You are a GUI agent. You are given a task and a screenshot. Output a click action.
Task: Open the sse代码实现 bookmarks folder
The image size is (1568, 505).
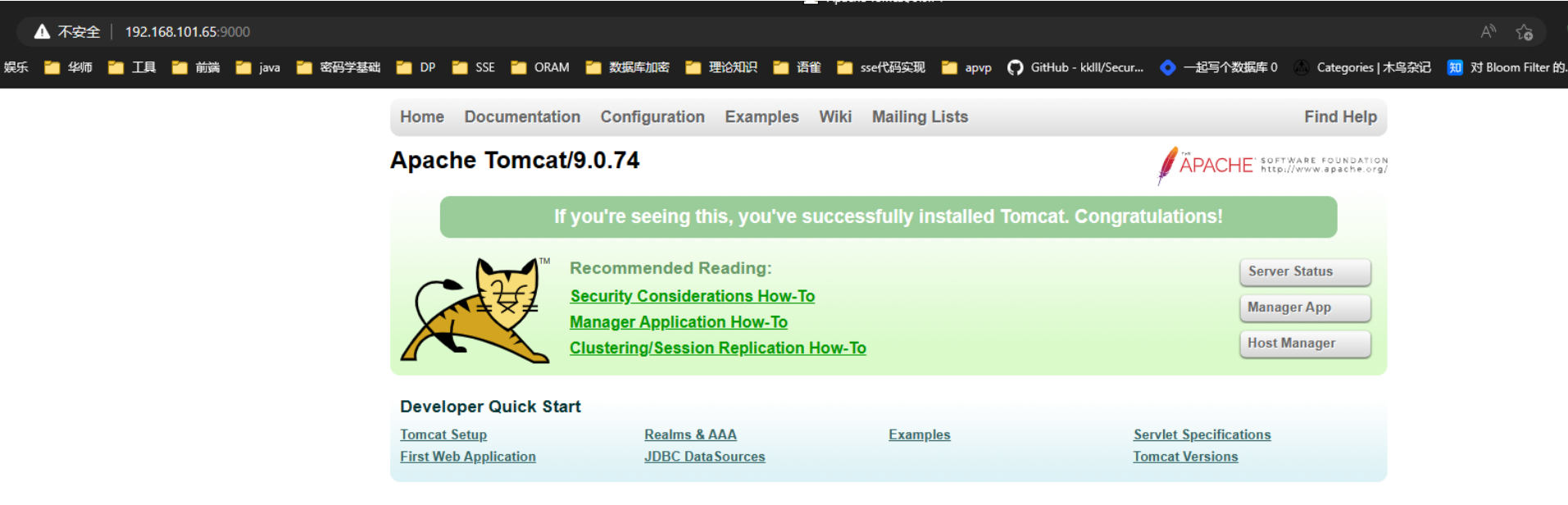click(881, 67)
